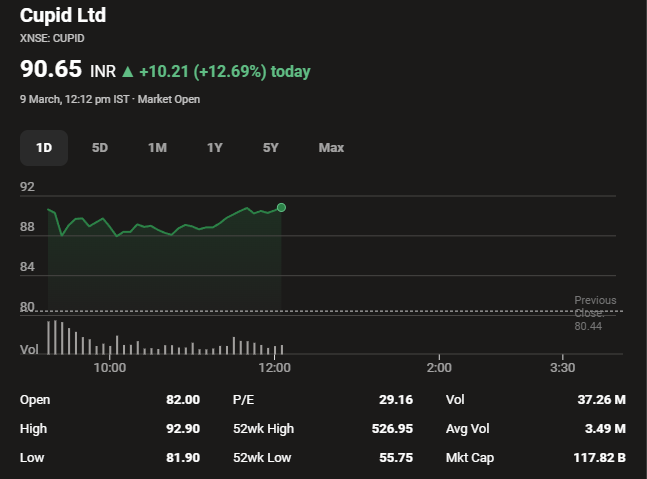Click the Previous Close 80.44 label
Viewport: 647px width, 479px height.
(595, 313)
